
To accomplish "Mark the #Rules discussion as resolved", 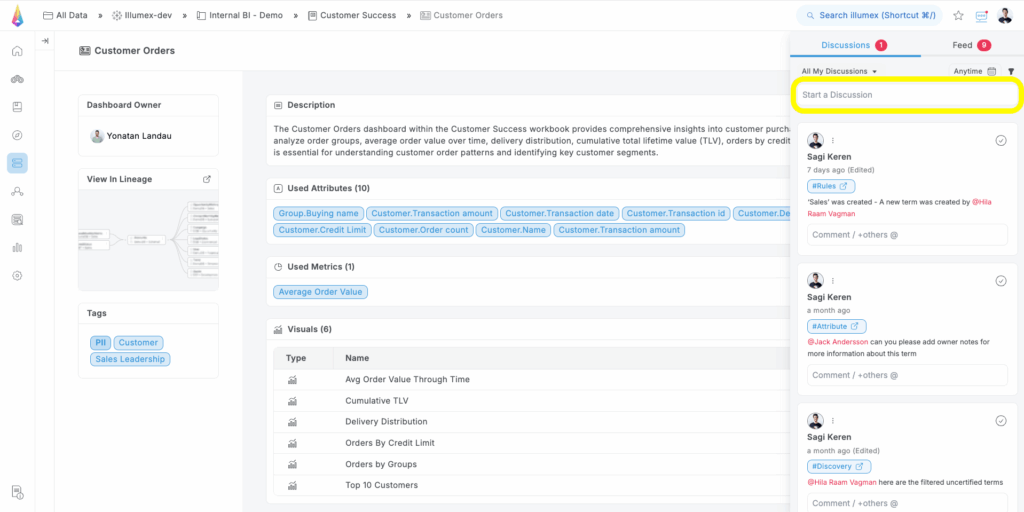I will [1000, 141].
